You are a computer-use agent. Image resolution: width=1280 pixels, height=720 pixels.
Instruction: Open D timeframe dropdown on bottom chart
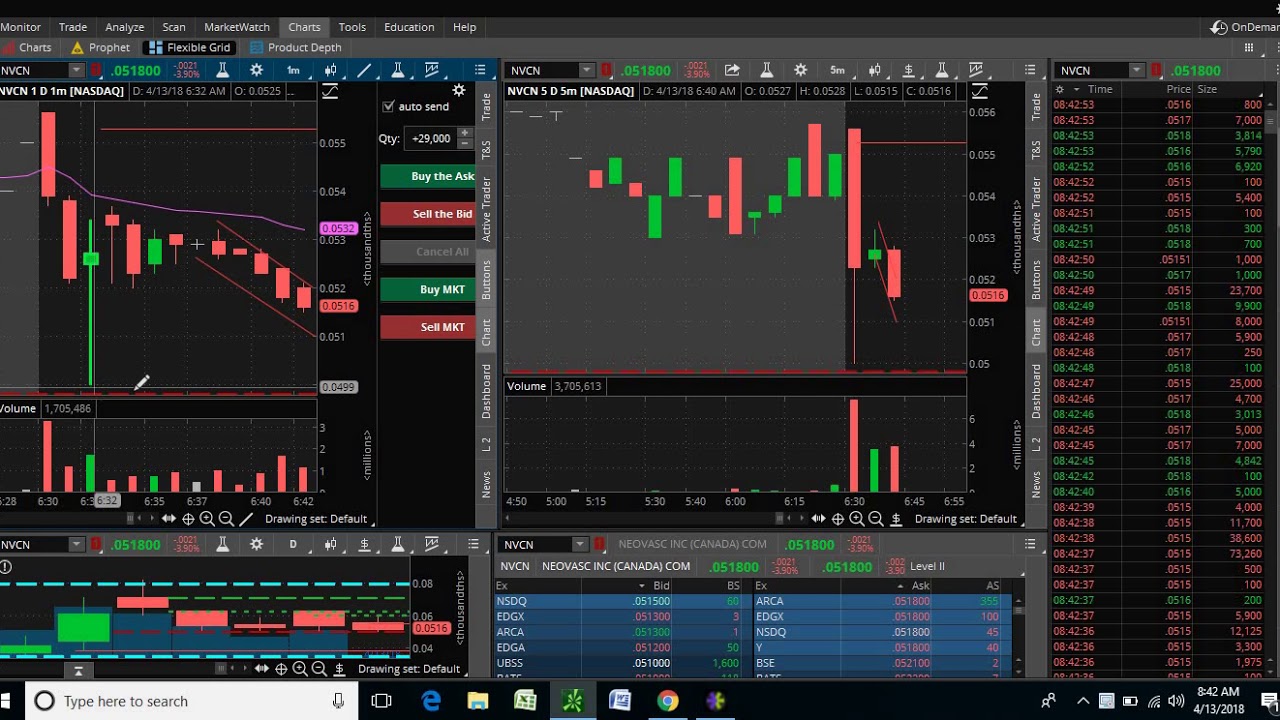point(293,544)
